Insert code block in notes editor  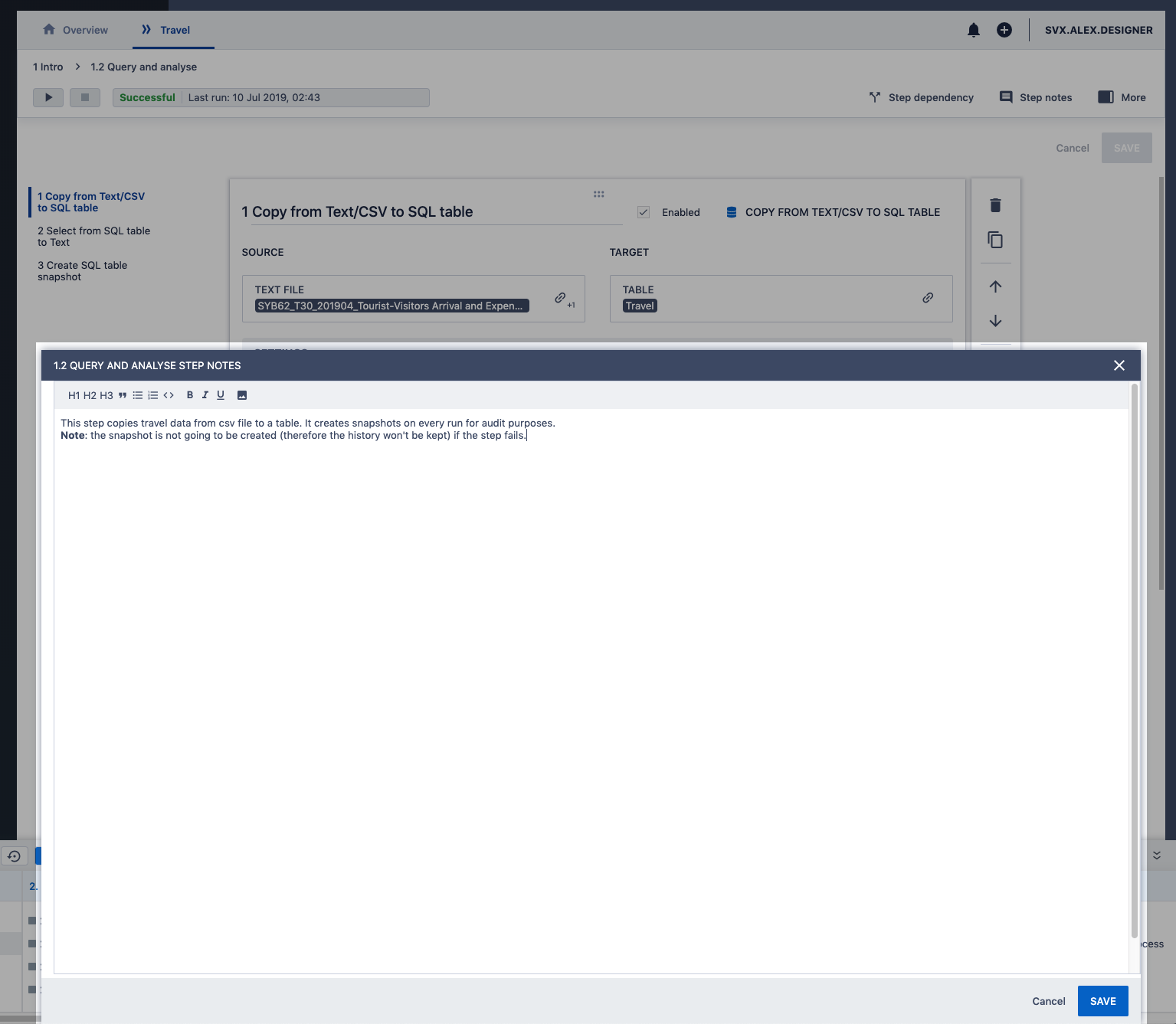click(x=169, y=395)
